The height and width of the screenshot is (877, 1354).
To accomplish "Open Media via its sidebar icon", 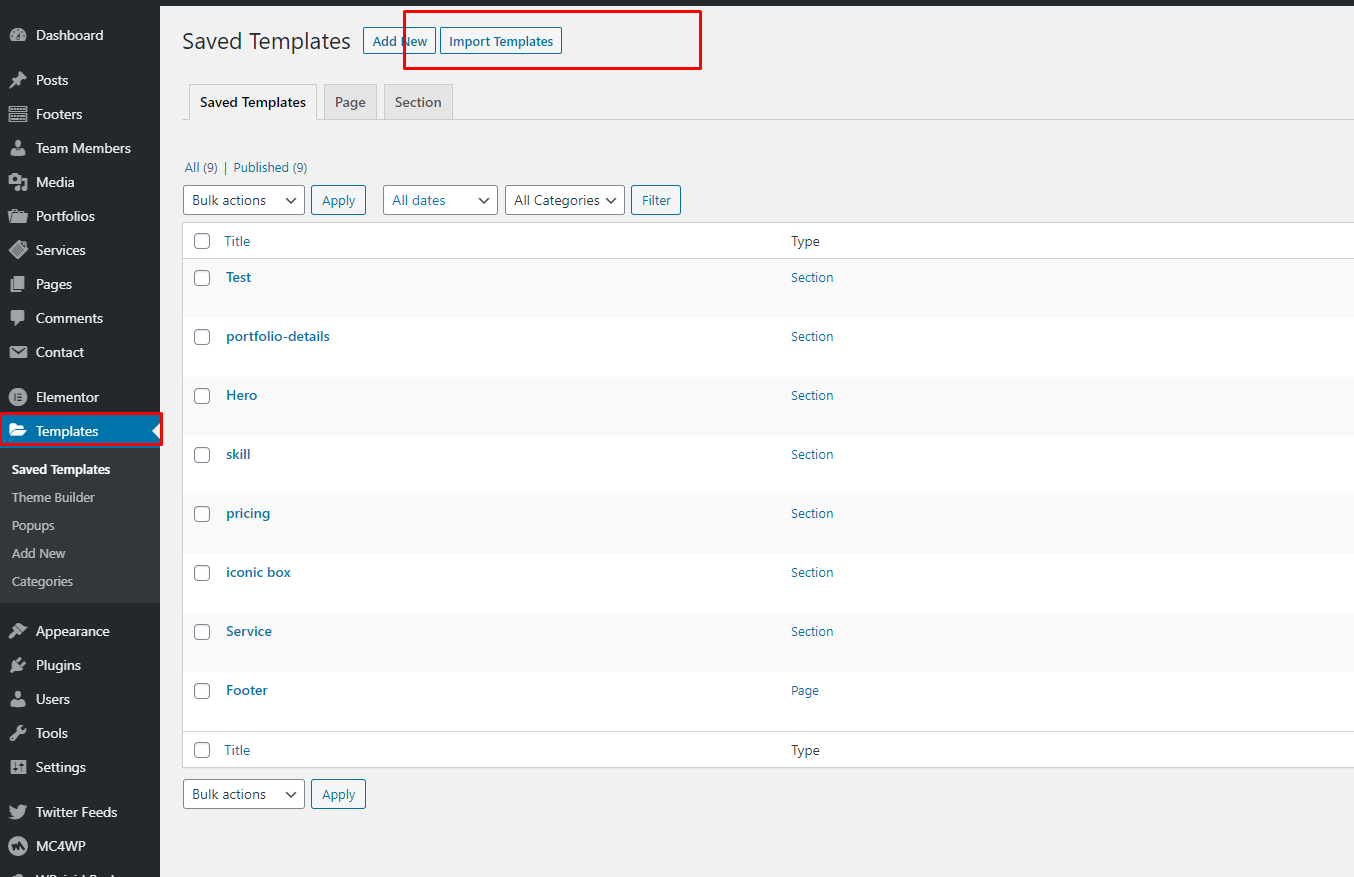I will pyautogui.click(x=18, y=182).
